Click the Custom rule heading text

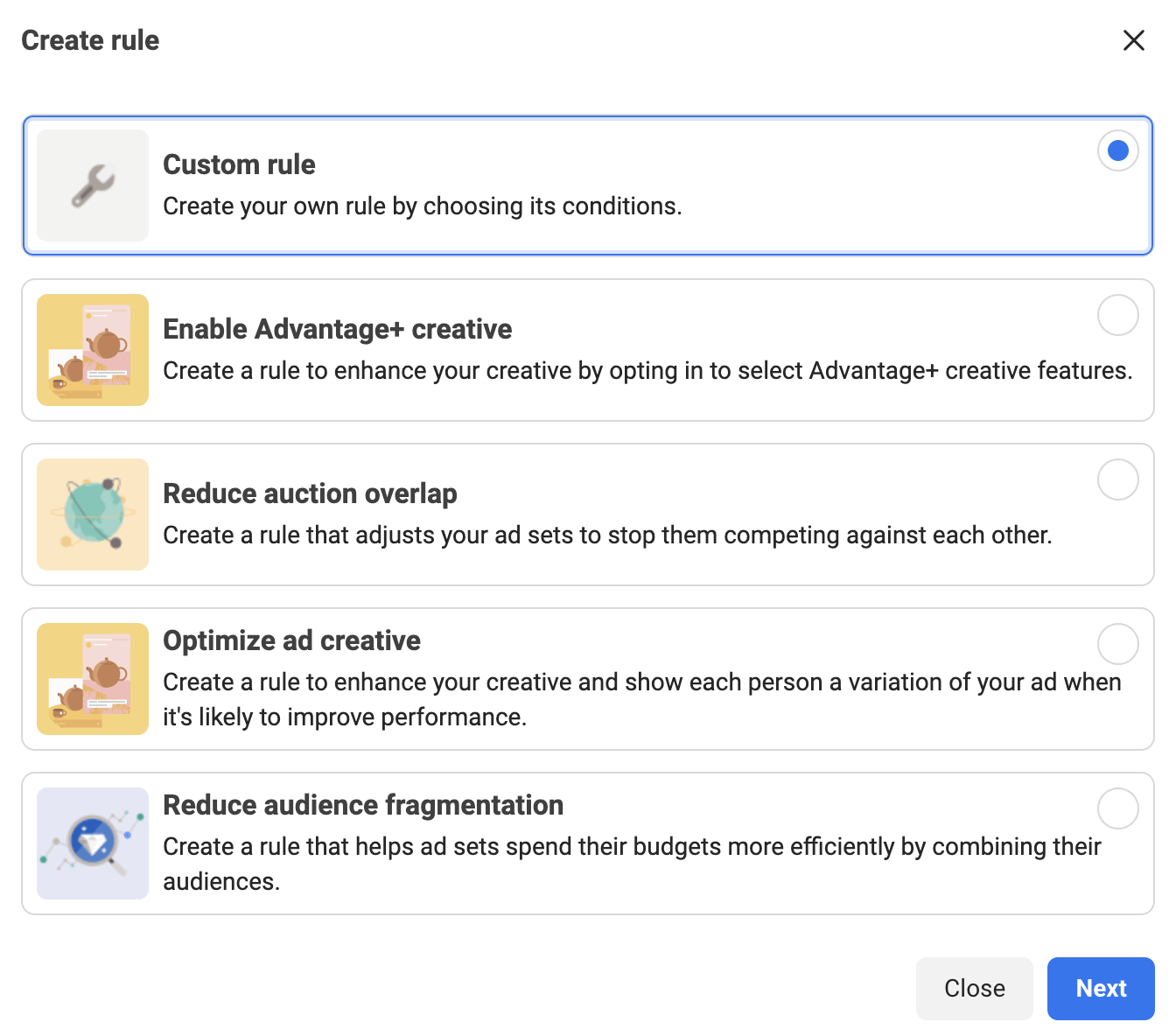coord(238,164)
